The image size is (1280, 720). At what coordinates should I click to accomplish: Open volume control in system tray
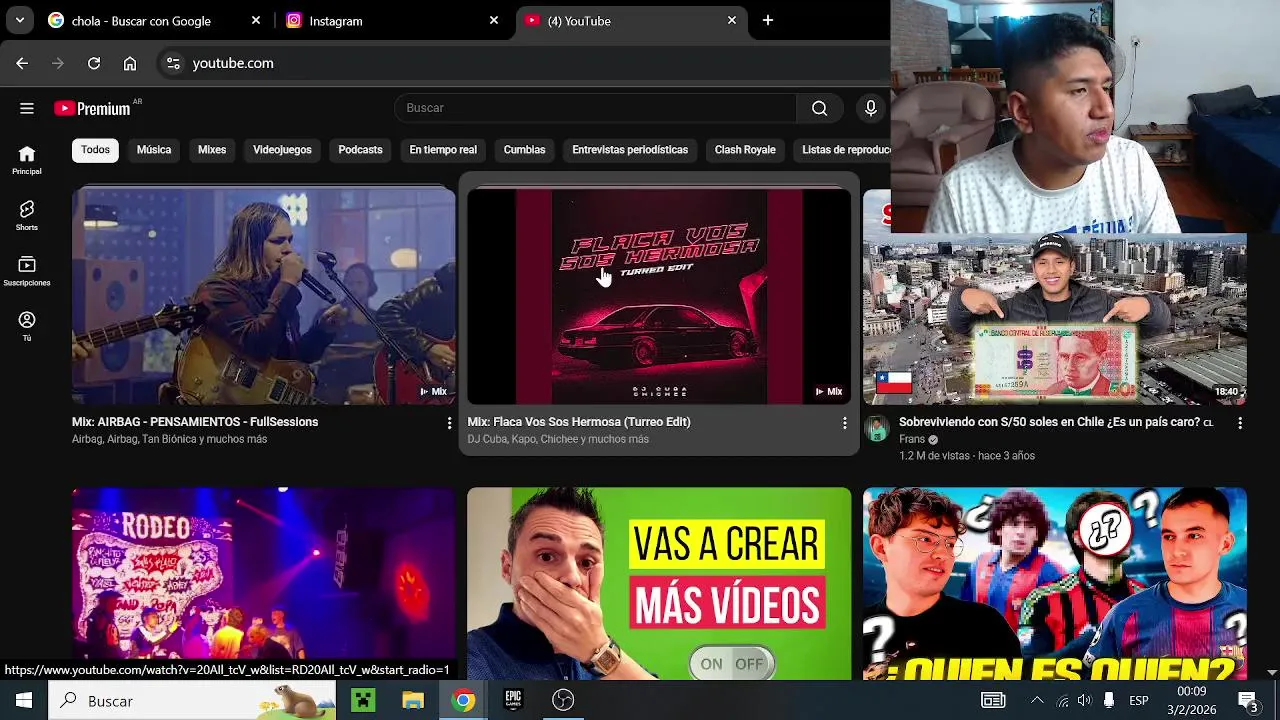(x=1083, y=700)
